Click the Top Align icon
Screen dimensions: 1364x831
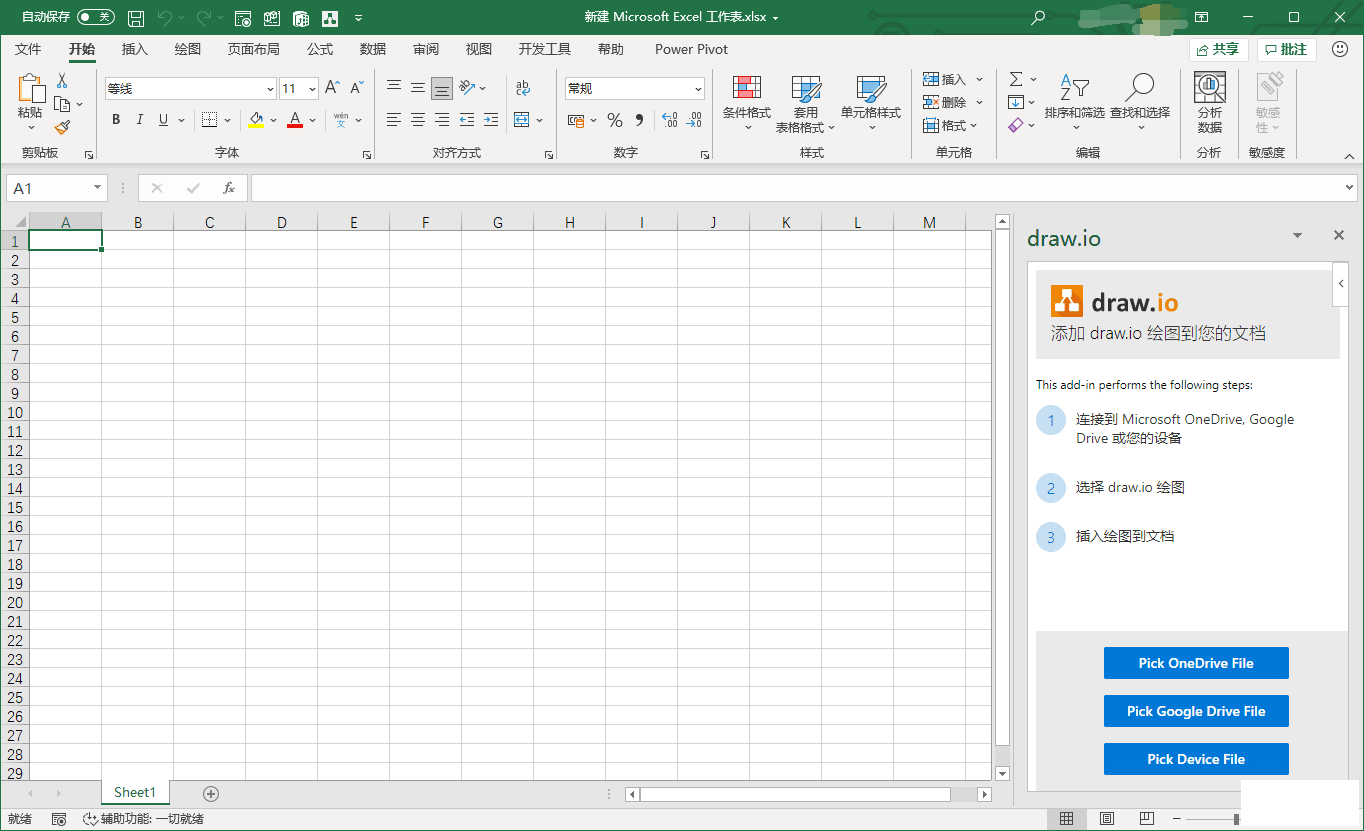(x=394, y=88)
